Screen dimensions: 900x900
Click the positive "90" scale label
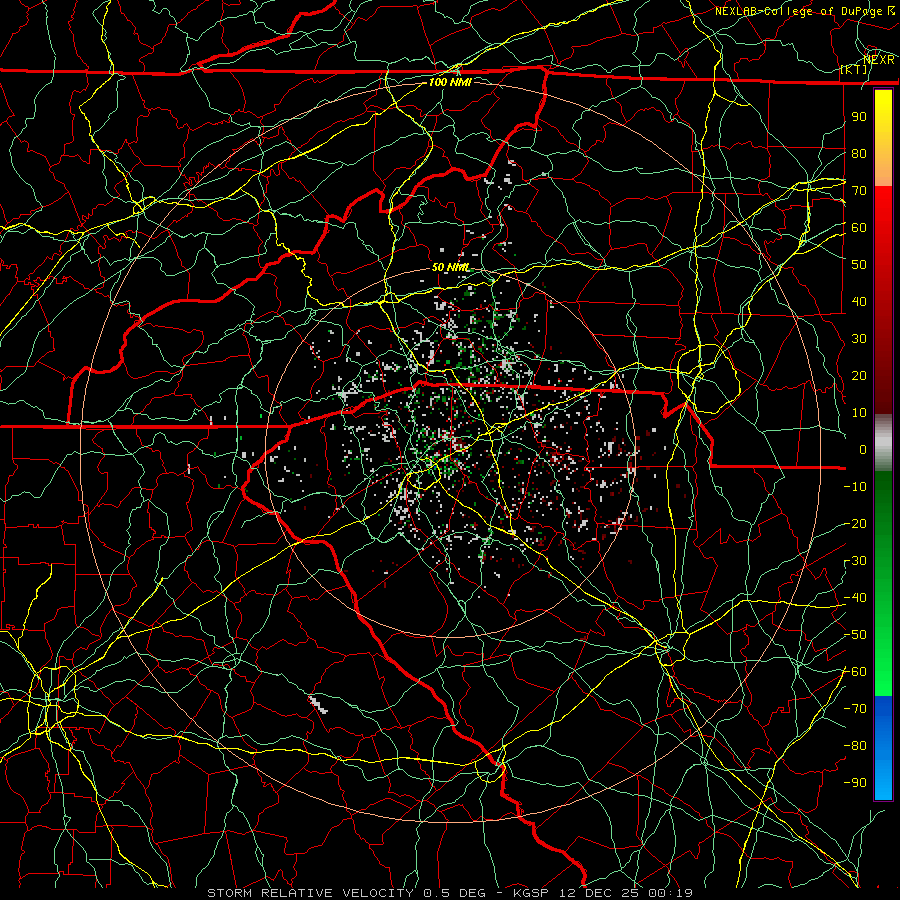click(x=859, y=117)
